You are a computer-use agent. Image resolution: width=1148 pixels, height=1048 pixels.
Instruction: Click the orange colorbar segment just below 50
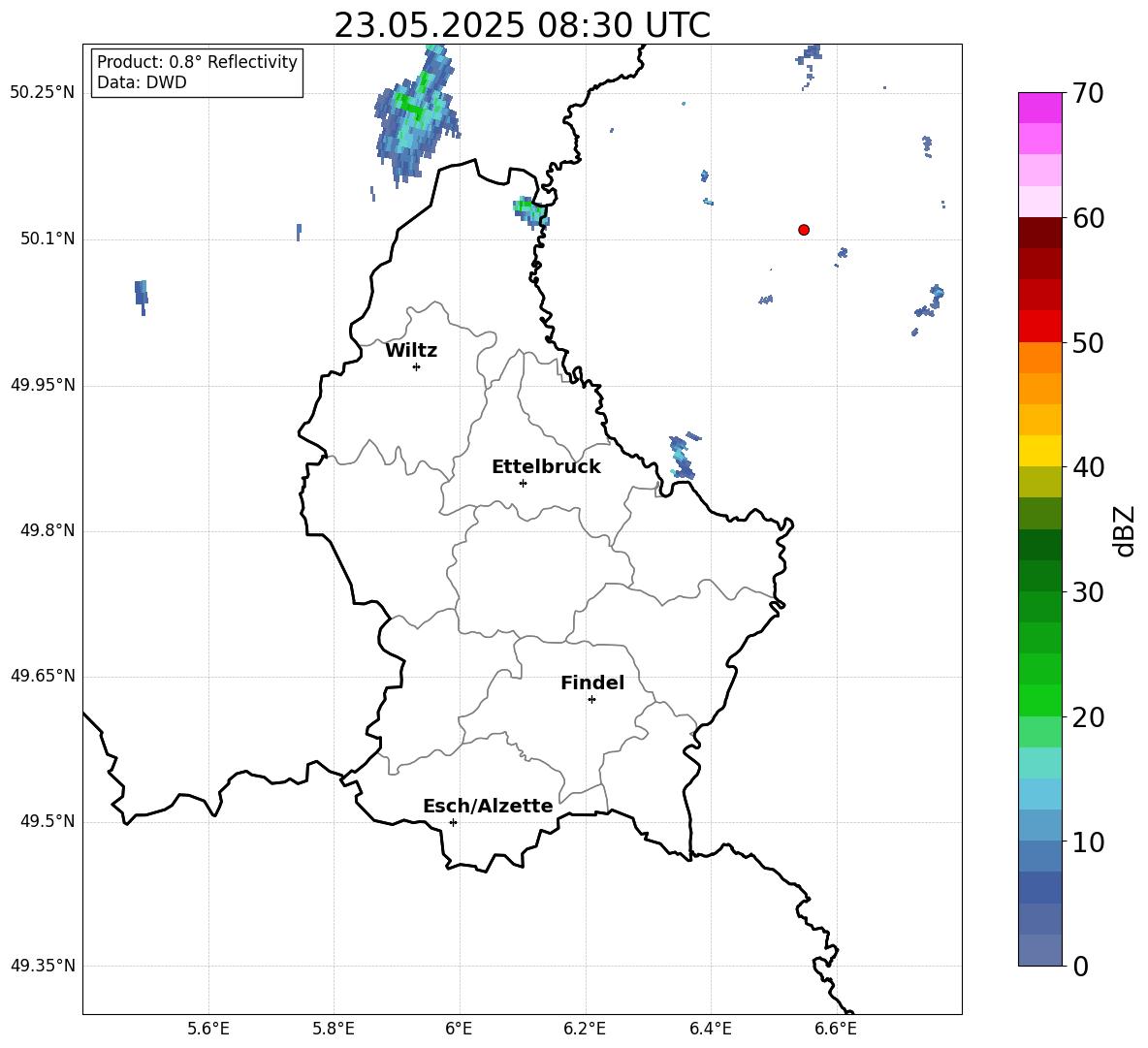[1039, 357]
